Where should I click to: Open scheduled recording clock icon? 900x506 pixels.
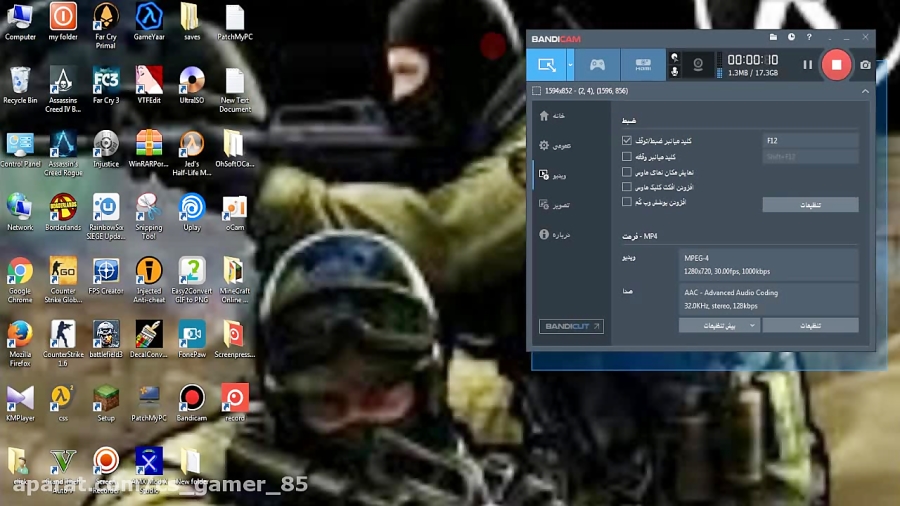coord(791,37)
